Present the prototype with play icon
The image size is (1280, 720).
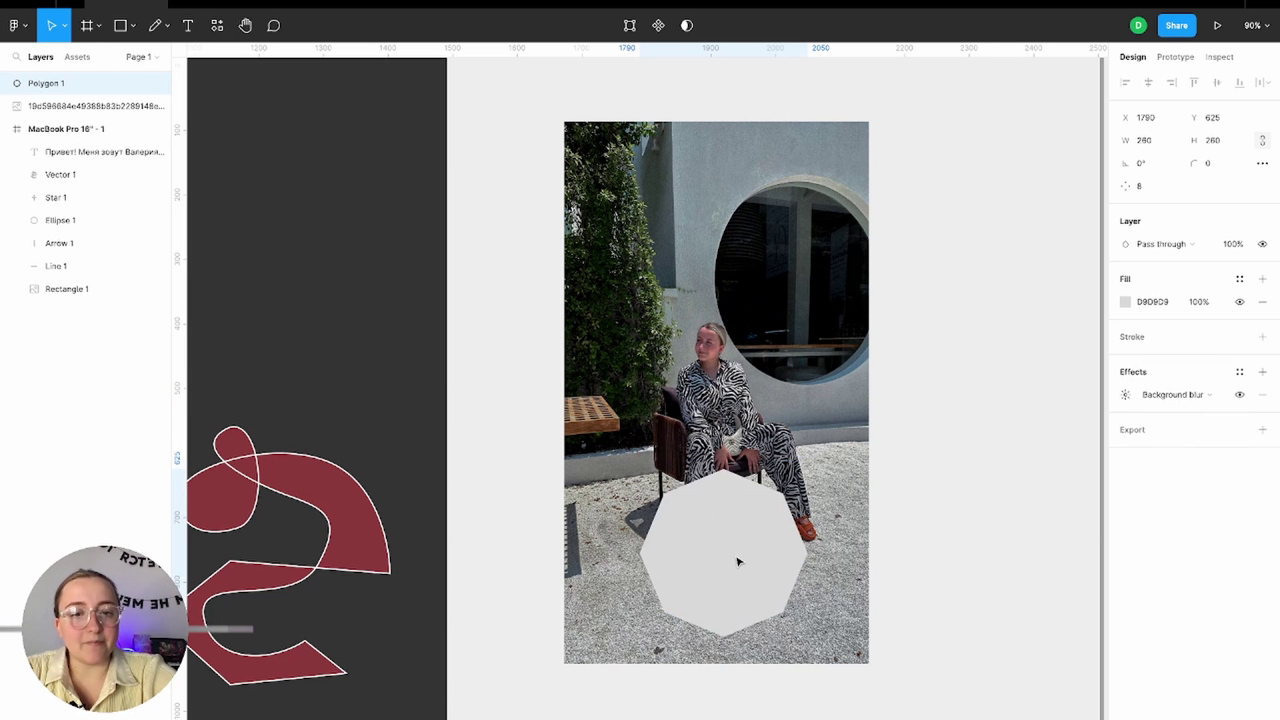pyautogui.click(x=1217, y=25)
